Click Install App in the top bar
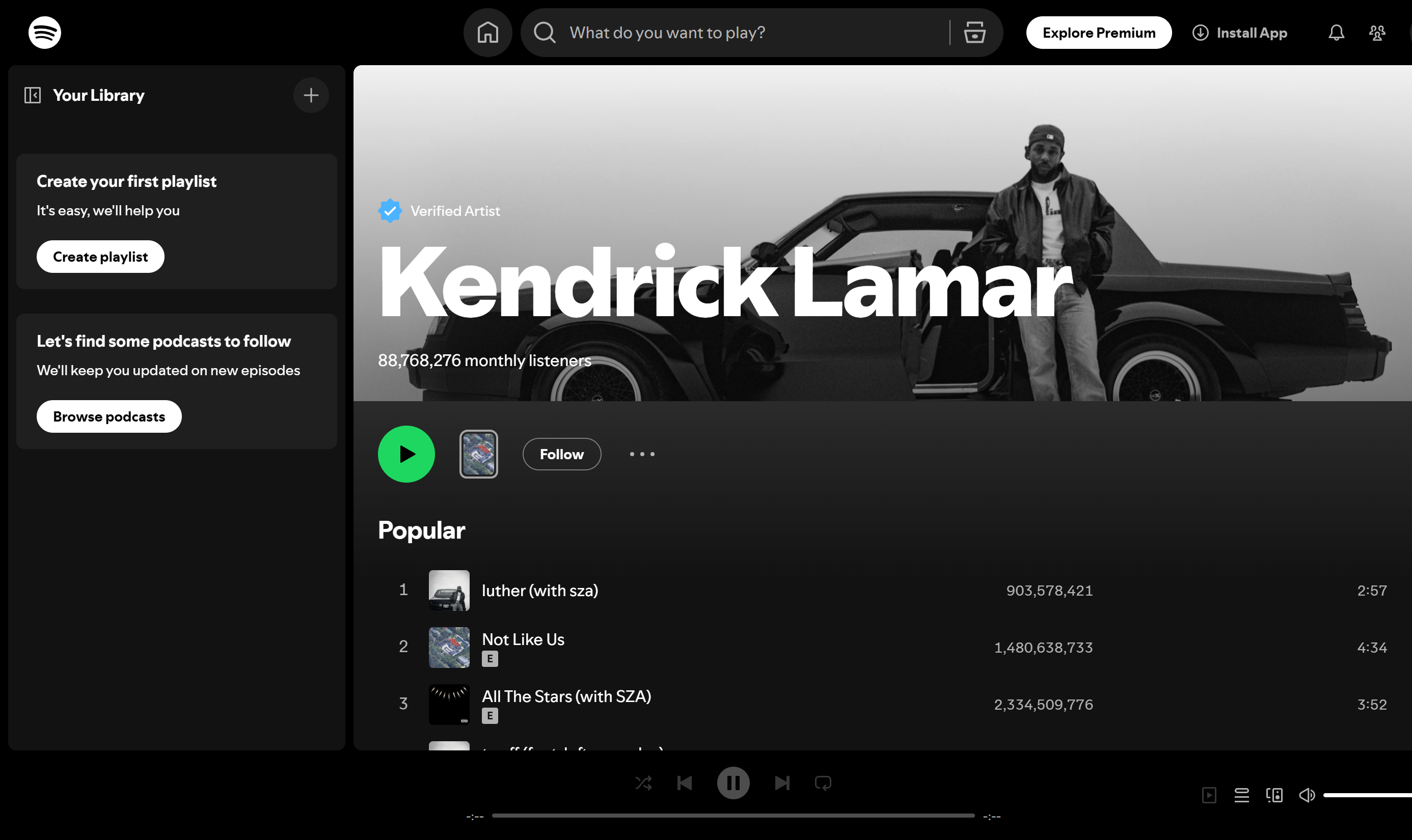Viewport: 1412px width, 840px height. pyautogui.click(x=1251, y=32)
